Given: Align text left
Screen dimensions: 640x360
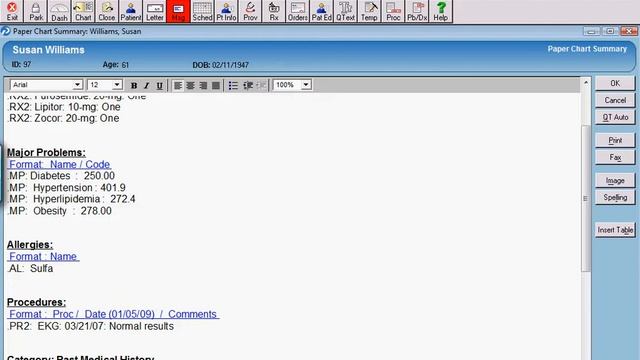Looking at the screenshot, I should (x=178, y=85).
